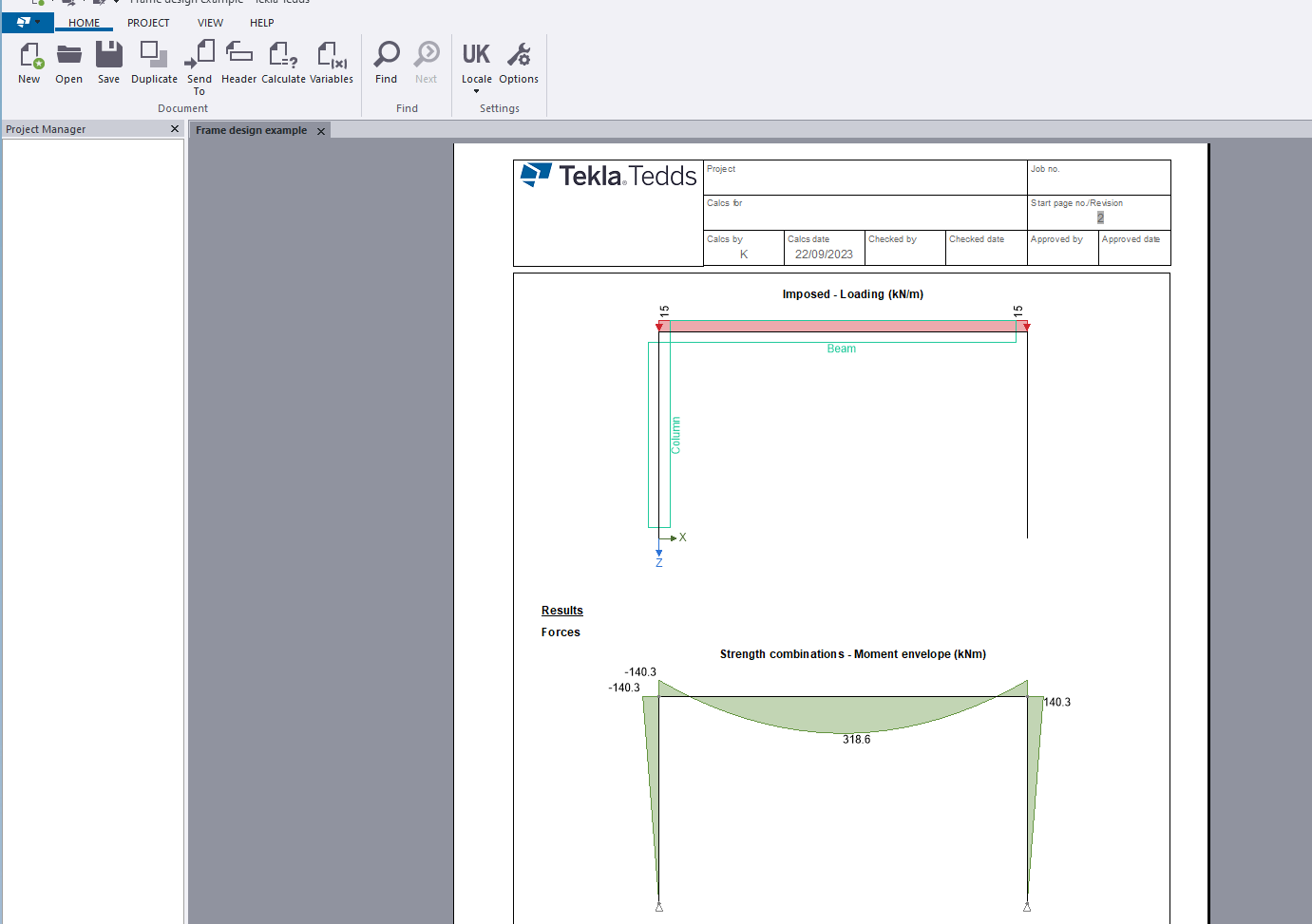The width and height of the screenshot is (1312, 924).
Task: Click the Start page no./Revision value
Action: 1100,217
